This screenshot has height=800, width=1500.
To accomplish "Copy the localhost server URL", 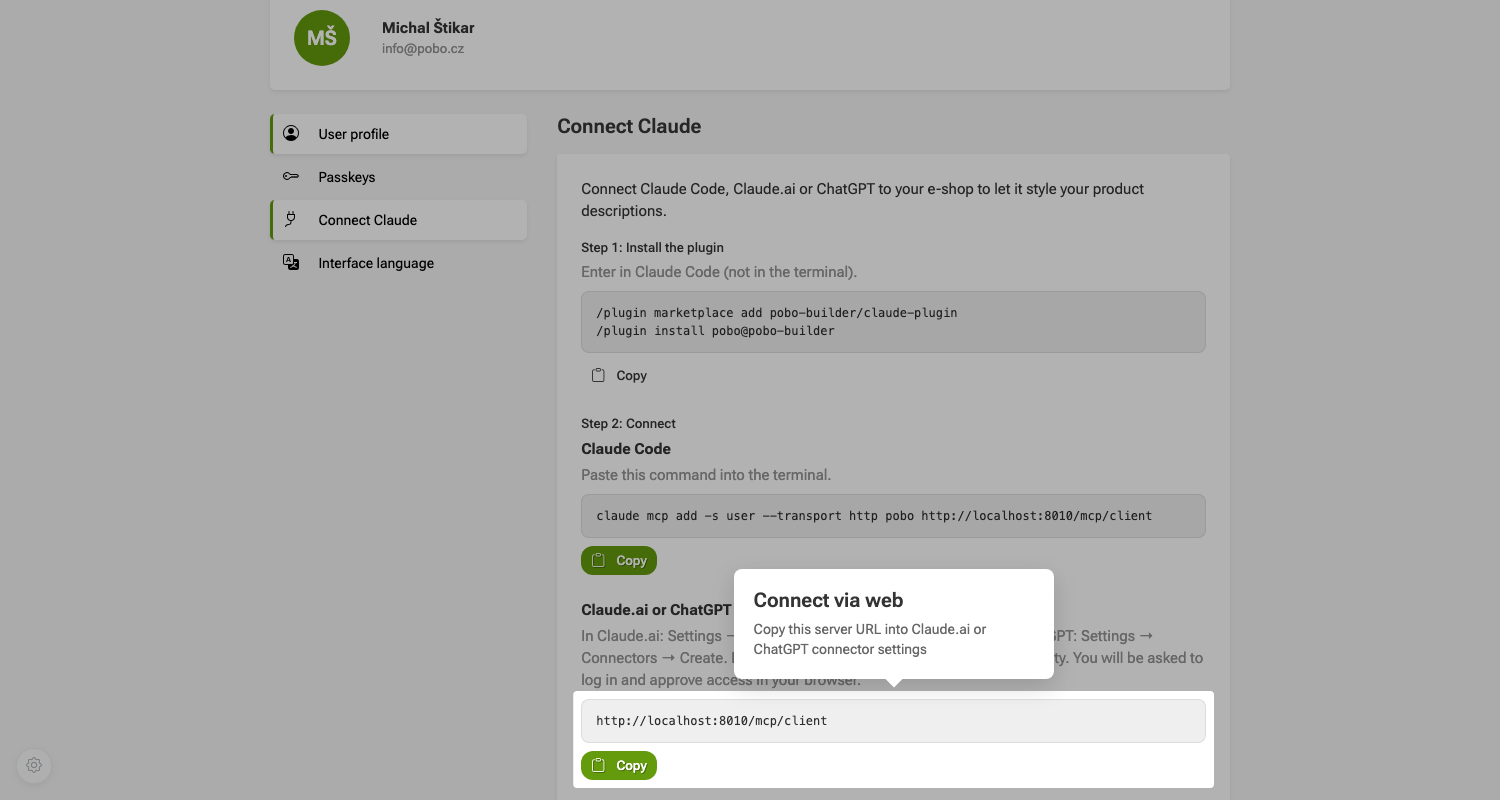I will 619,765.
